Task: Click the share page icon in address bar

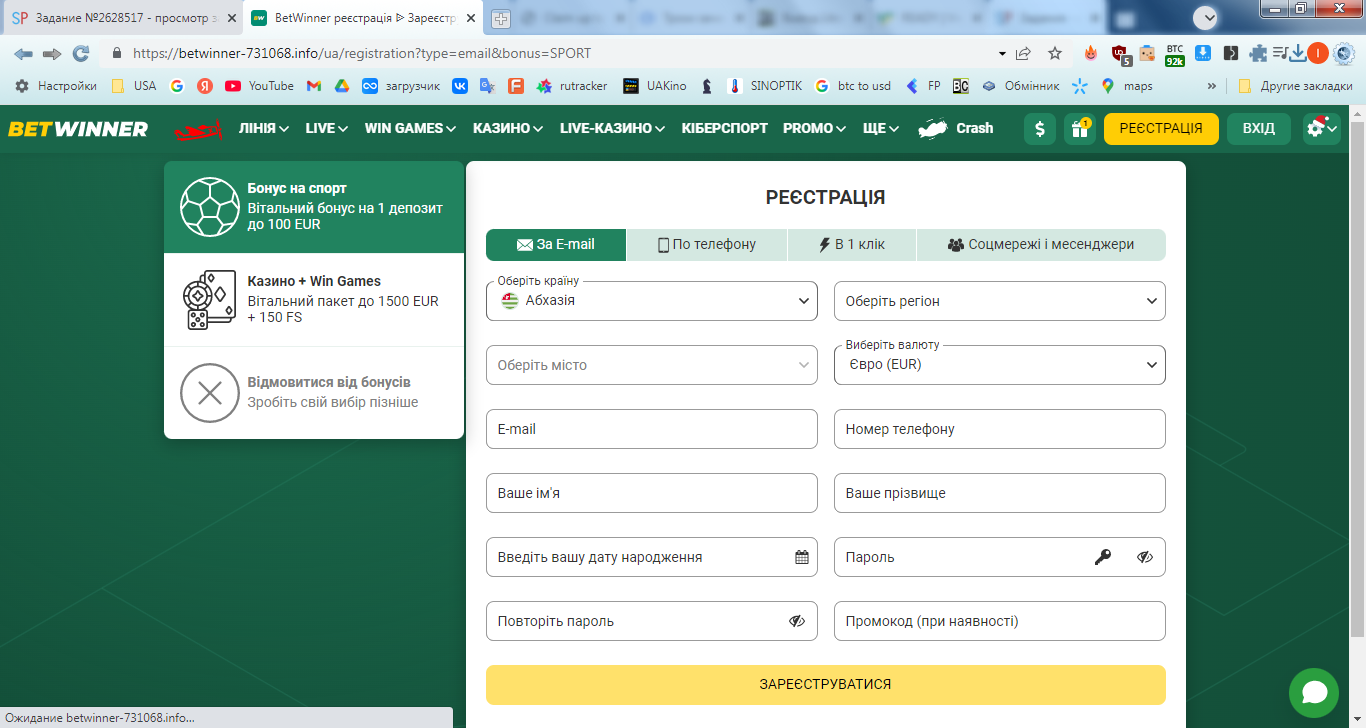Action: click(x=1023, y=53)
